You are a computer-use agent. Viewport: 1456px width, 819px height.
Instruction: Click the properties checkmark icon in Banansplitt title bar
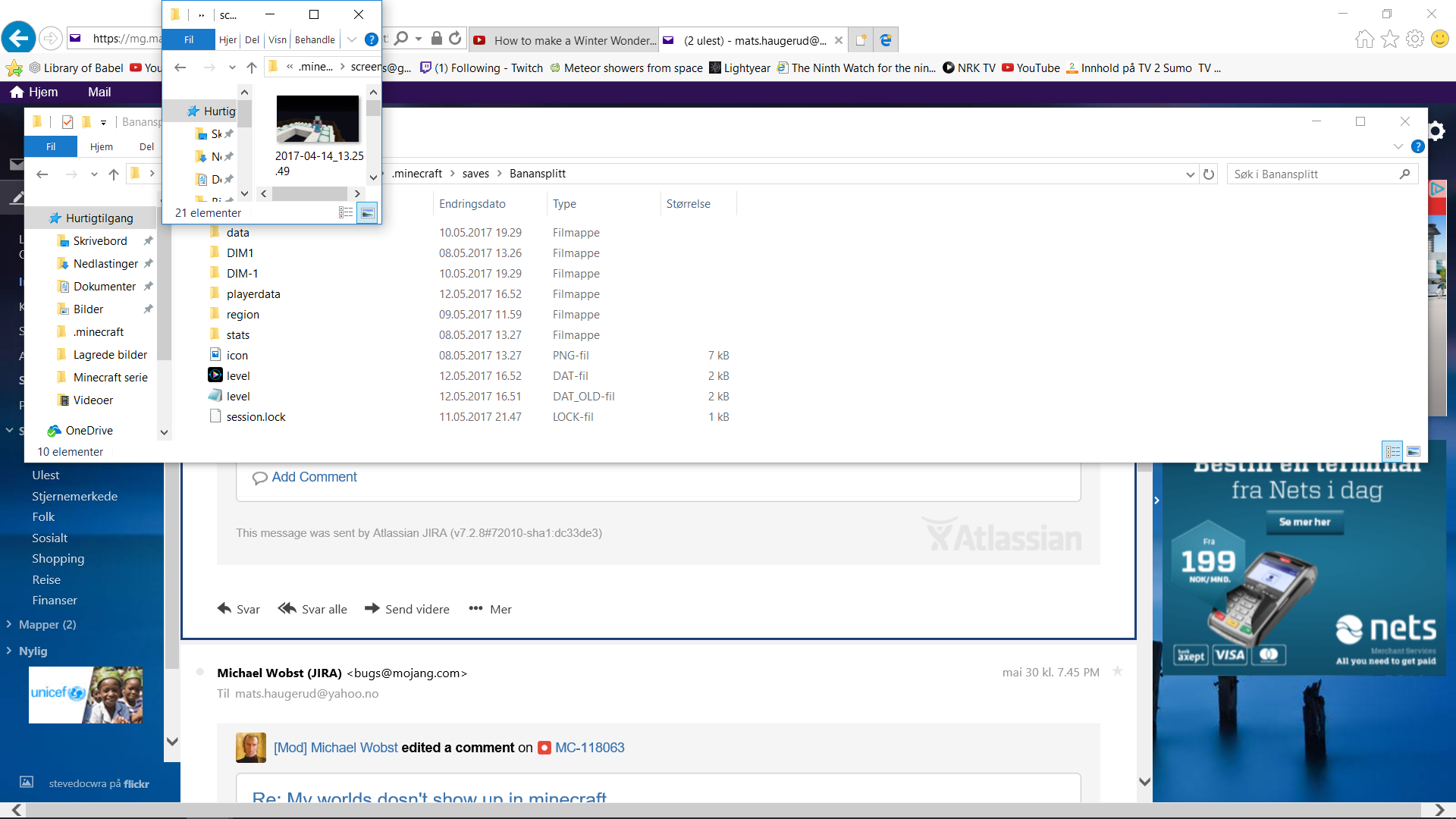coord(67,122)
